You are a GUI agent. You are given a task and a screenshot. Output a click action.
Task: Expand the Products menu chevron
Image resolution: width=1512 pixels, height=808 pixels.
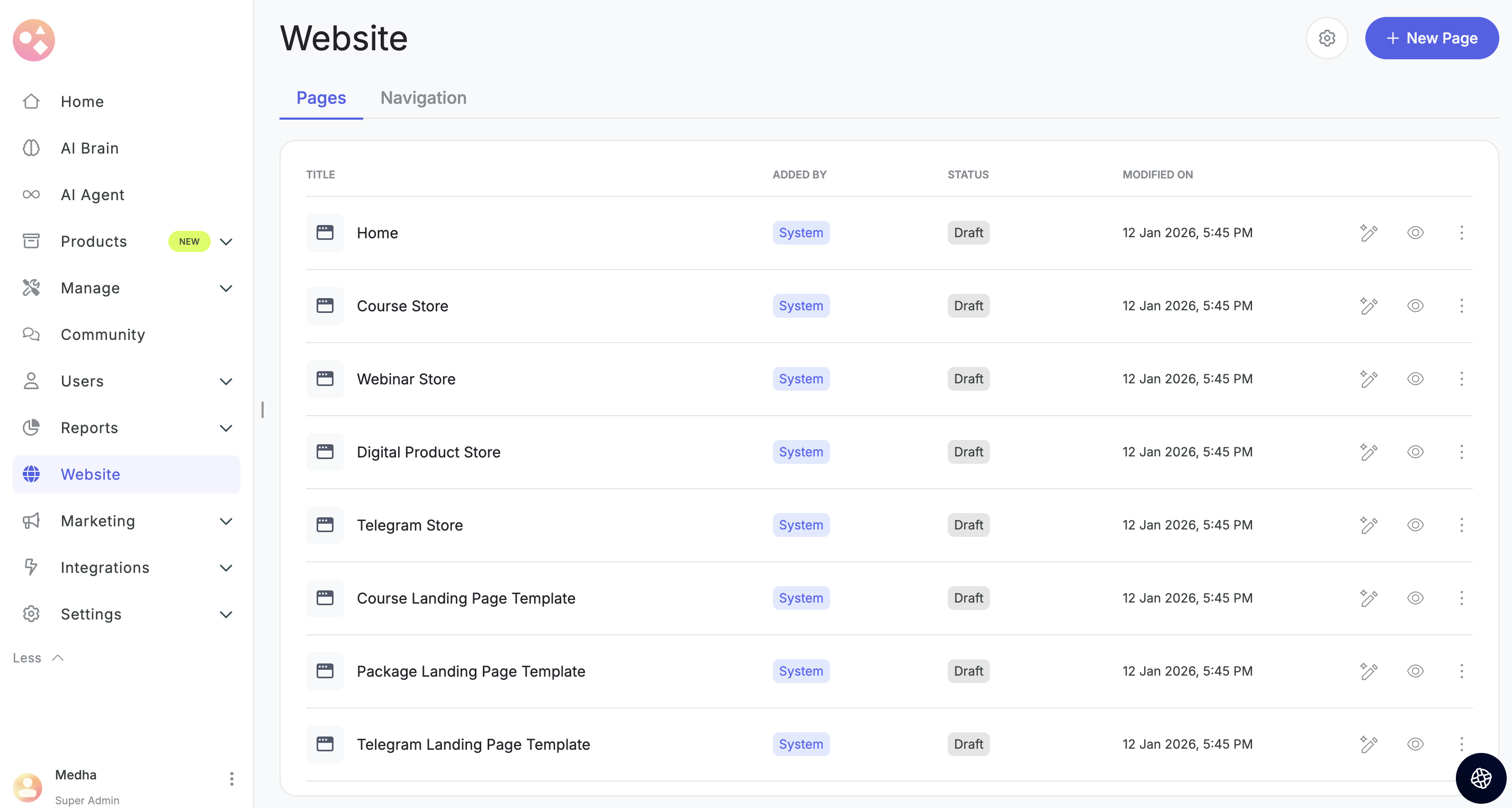tap(226, 241)
